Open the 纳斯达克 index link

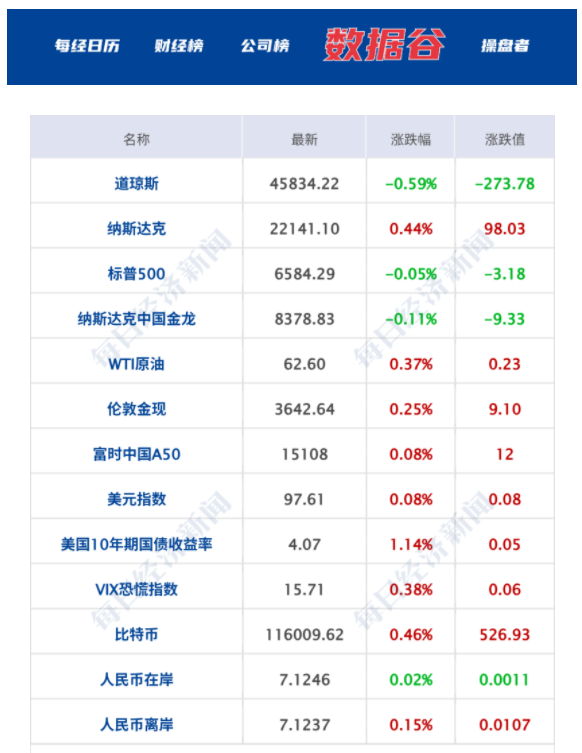(136, 229)
